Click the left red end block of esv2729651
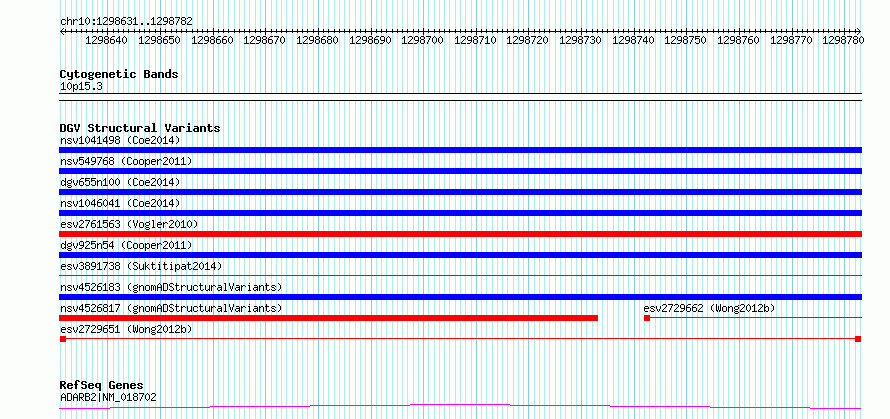Screen dimensions: 890x419 click(x=63, y=339)
